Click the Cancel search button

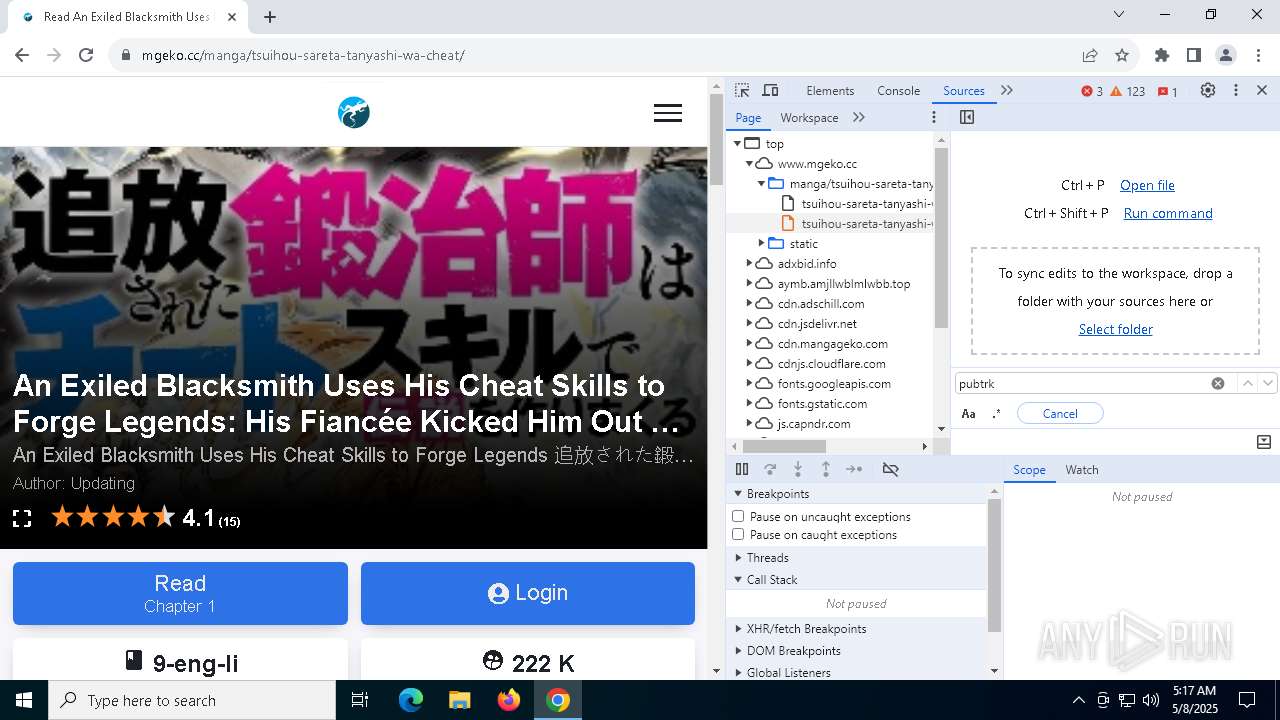click(1060, 413)
